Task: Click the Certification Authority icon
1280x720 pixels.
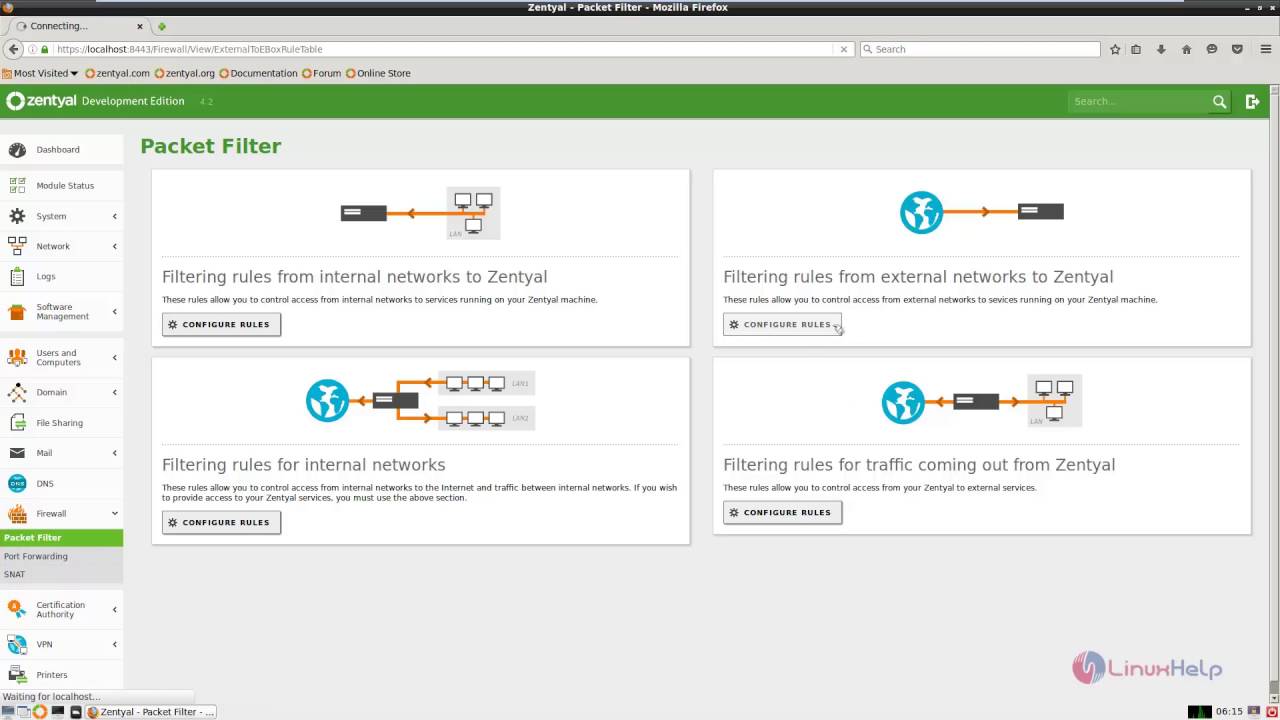Action: (x=17, y=610)
